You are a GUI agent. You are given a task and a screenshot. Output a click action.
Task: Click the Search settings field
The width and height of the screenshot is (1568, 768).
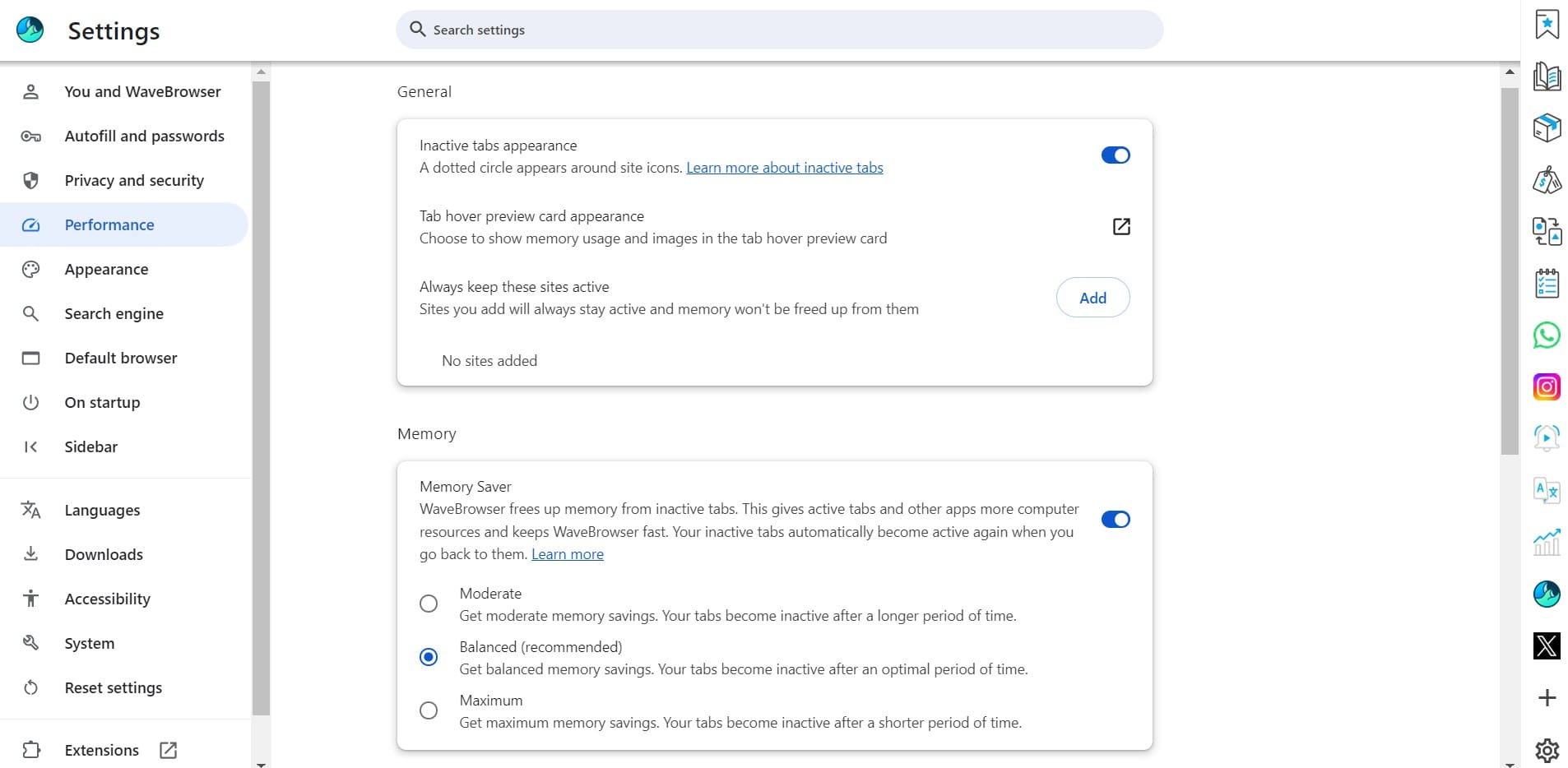[778, 30]
